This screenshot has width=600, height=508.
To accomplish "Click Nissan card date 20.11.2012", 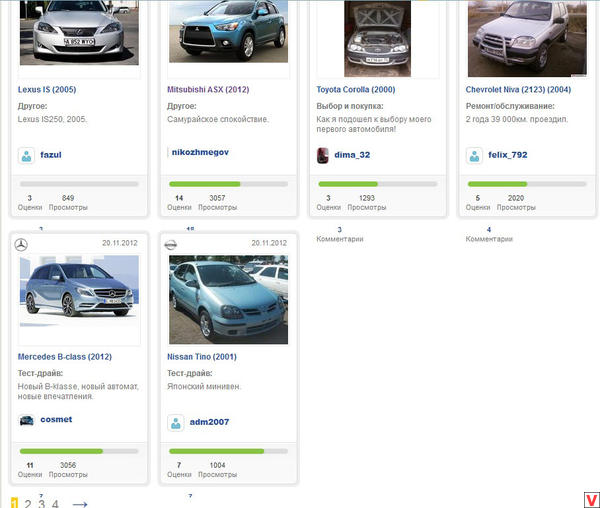I will click(269, 243).
